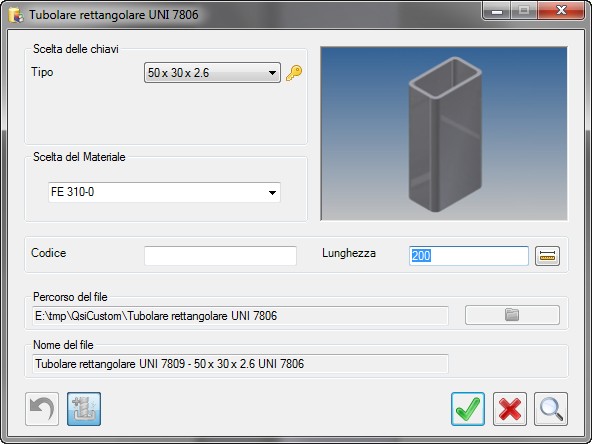This screenshot has height=444, width=592.
Task: Confirm with the green checkmark button
Action: (x=468, y=409)
